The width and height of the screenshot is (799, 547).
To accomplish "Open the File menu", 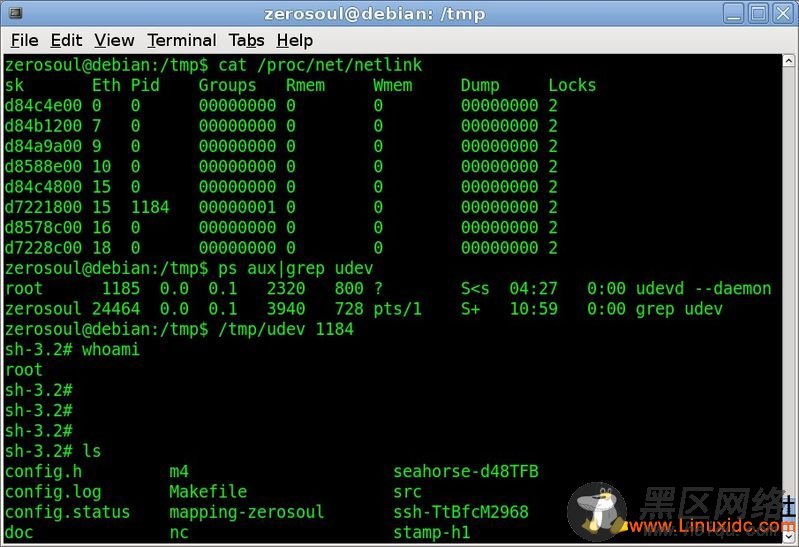I will (24, 40).
